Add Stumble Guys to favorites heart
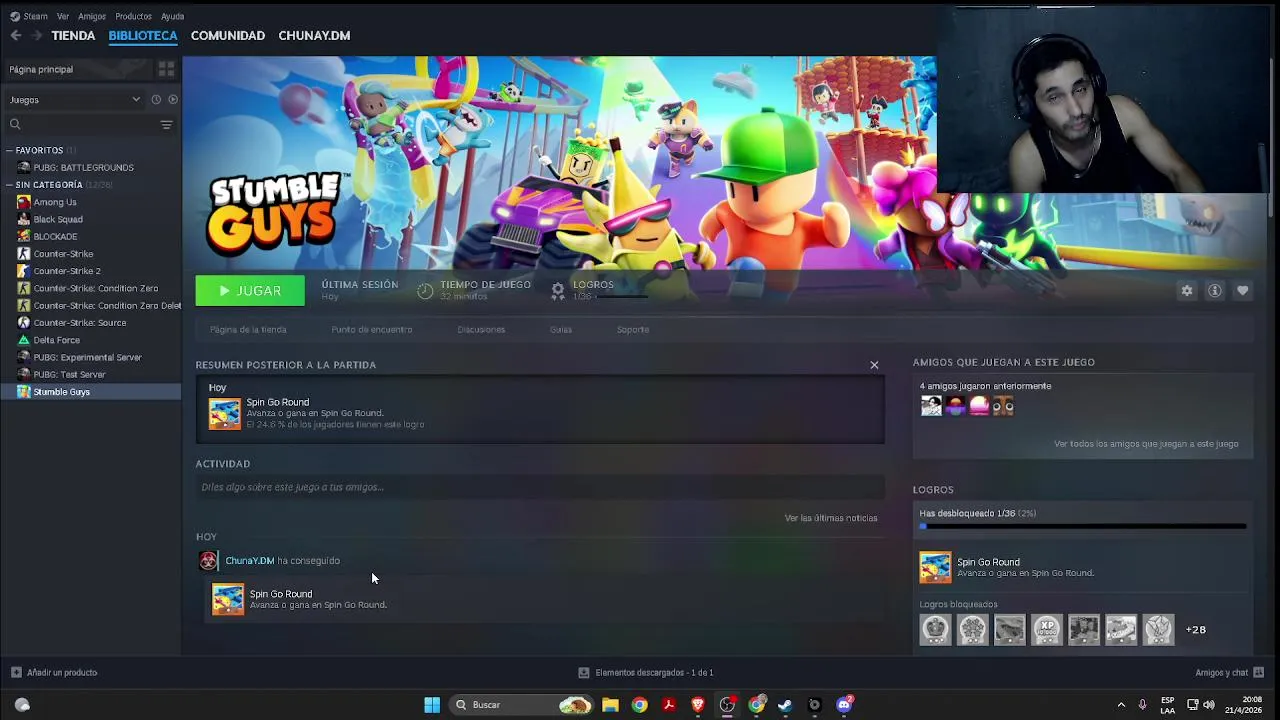 tap(1242, 290)
